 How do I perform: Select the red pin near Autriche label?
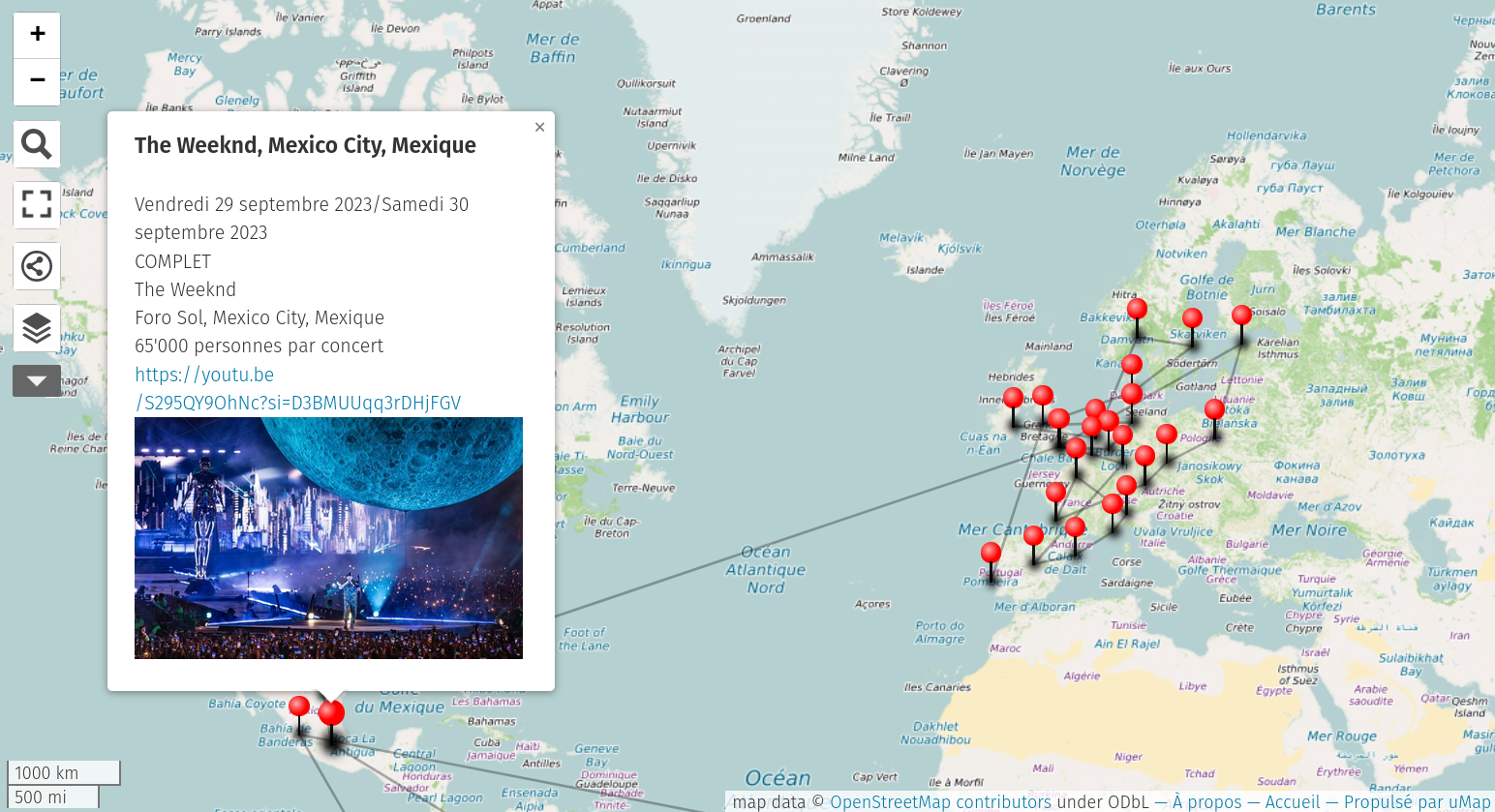(1144, 456)
